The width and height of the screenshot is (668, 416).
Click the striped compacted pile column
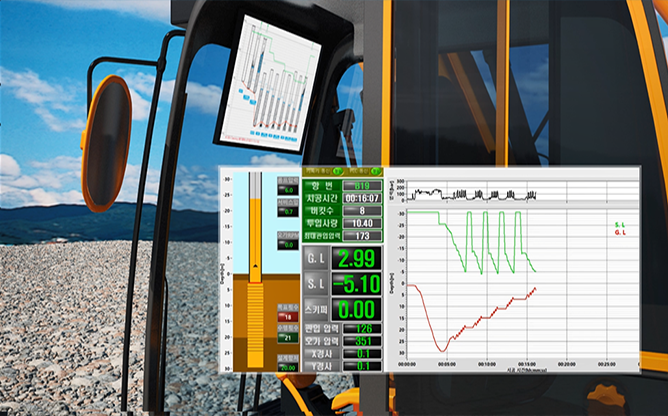255,326
